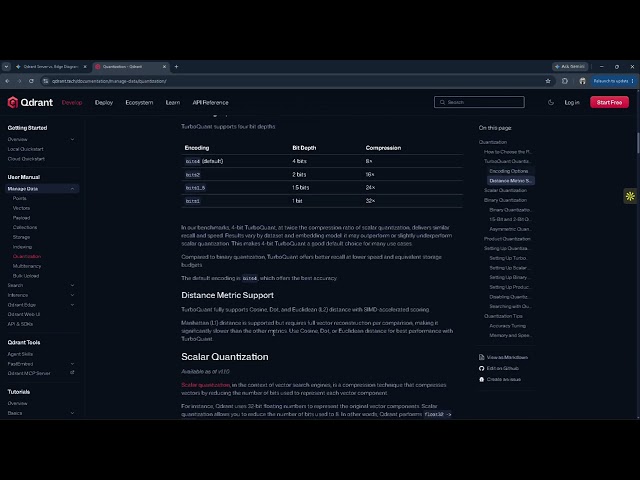Viewport: 640px width, 480px height.
Task: Click the yellow asterisk floating widget
Action: [x=630, y=196]
